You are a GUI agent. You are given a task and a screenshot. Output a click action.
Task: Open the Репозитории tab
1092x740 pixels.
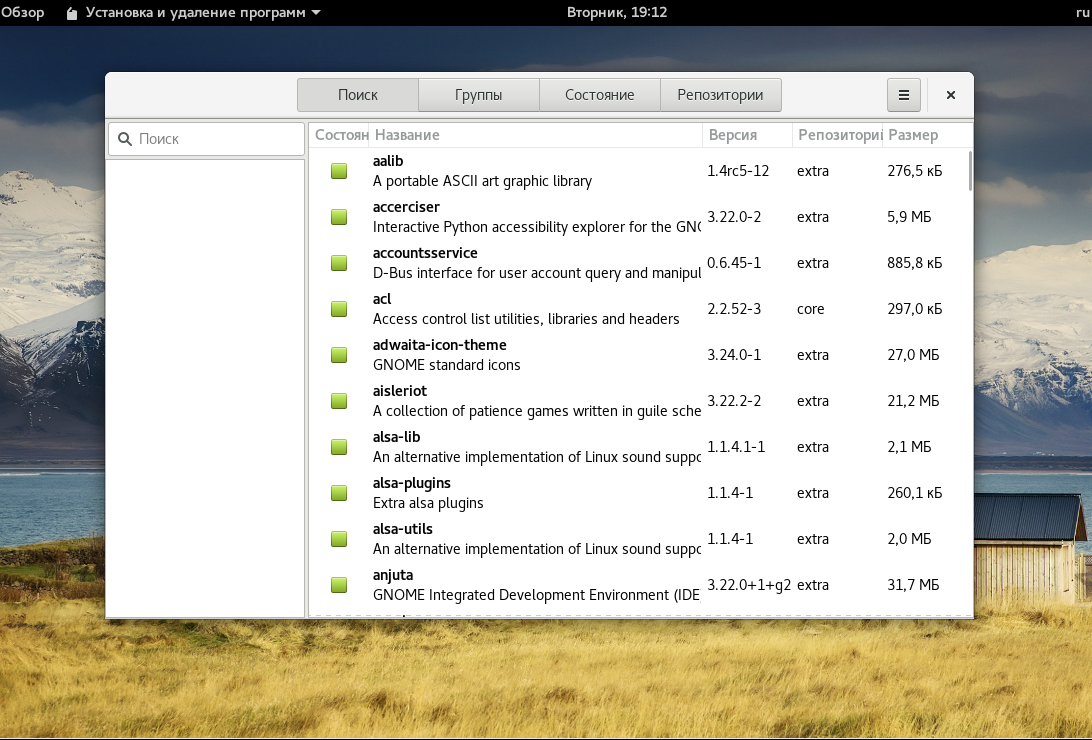click(x=721, y=94)
